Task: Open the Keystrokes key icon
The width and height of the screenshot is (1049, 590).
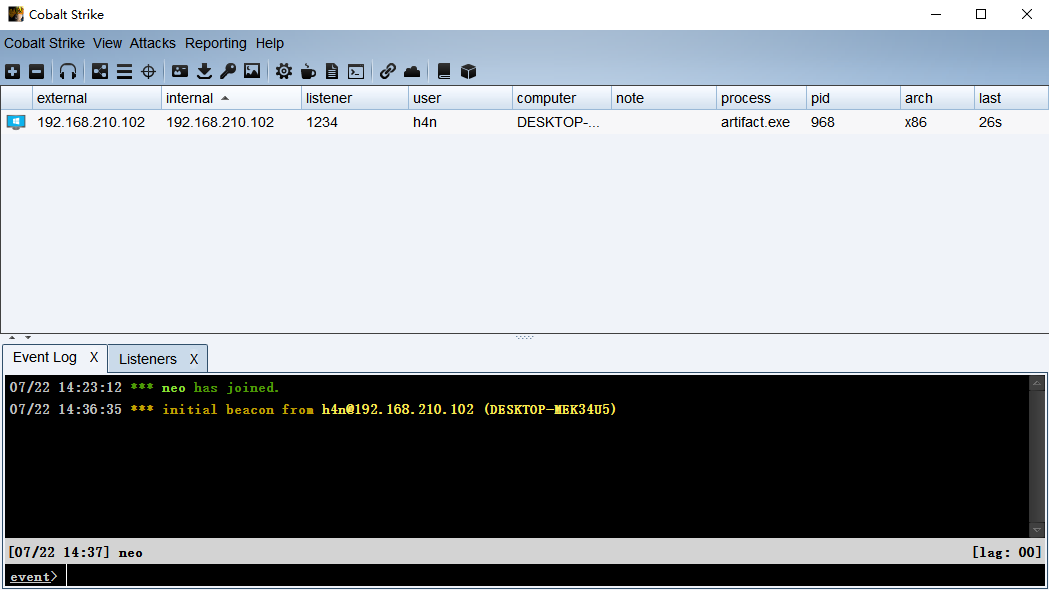Action: point(228,72)
